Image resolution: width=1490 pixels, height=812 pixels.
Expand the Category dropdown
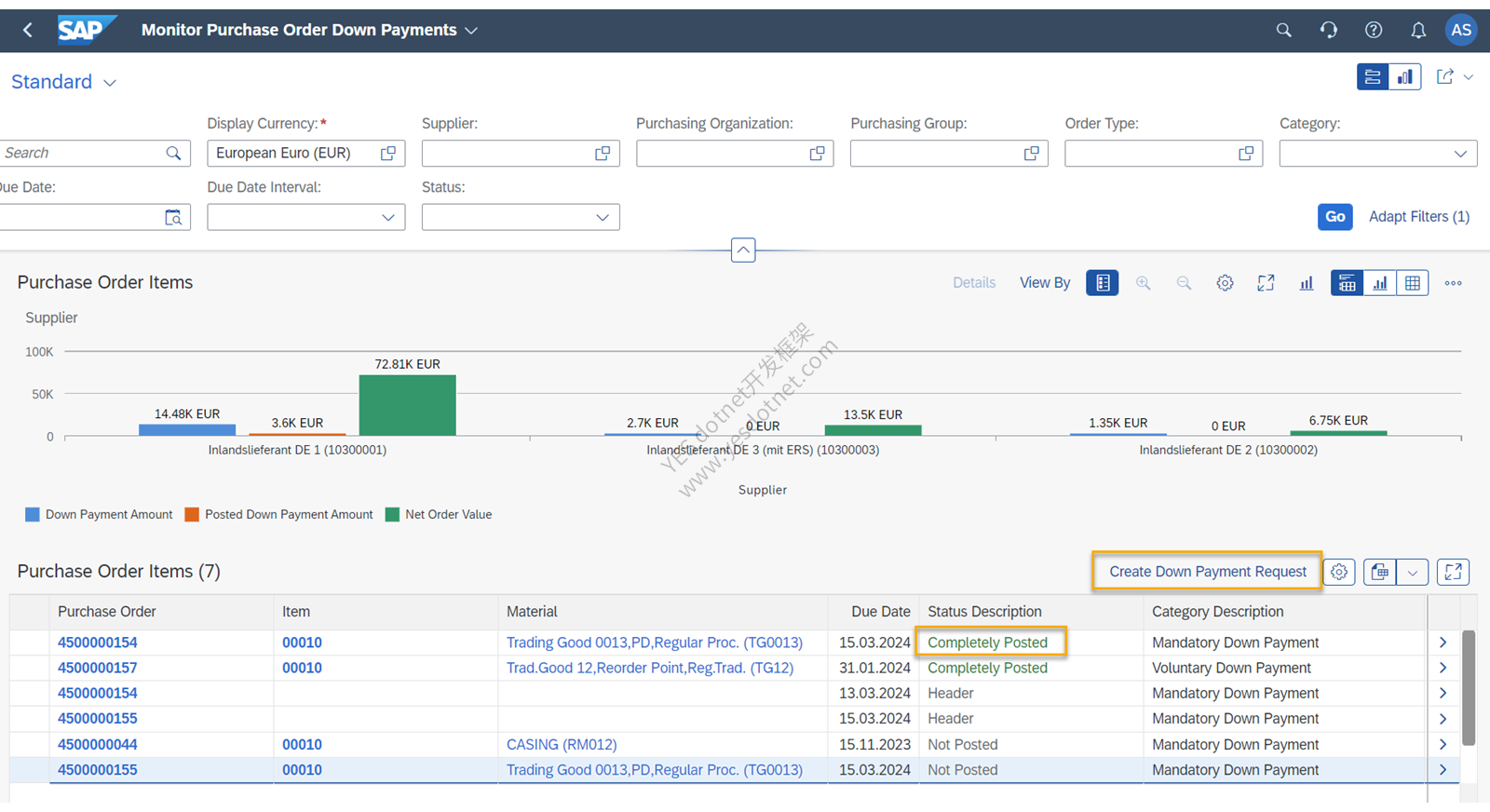click(x=1460, y=154)
